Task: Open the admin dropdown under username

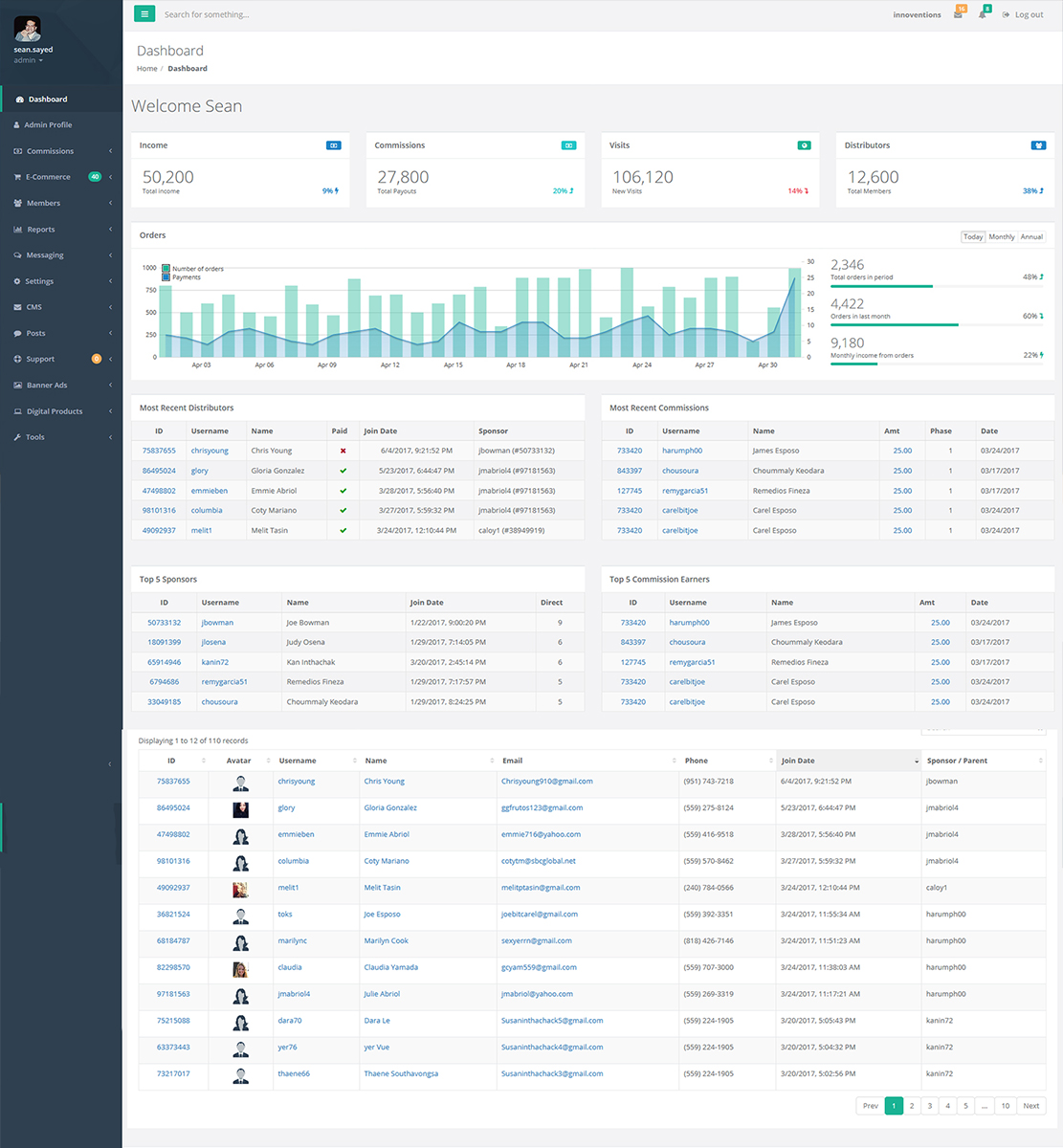Action: coord(28,60)
